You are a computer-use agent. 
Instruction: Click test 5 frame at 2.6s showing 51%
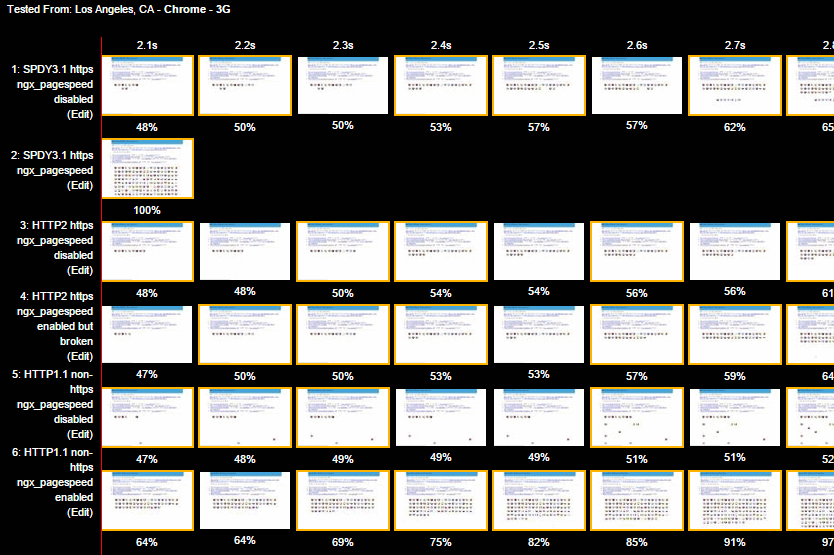tap(637, 417)
